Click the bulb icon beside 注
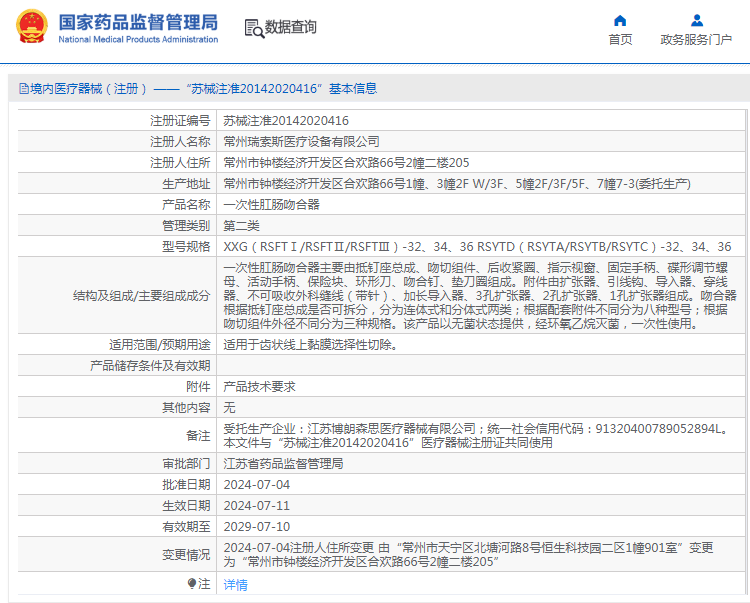 pos(192,583)
